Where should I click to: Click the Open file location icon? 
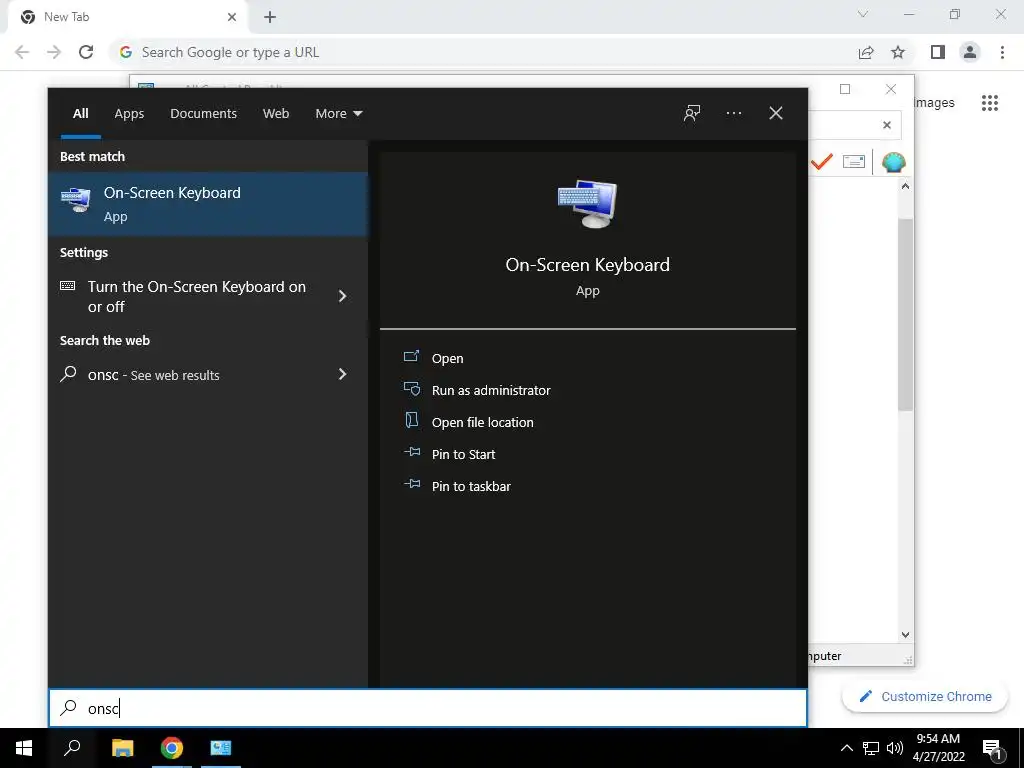tap(411, 421)
